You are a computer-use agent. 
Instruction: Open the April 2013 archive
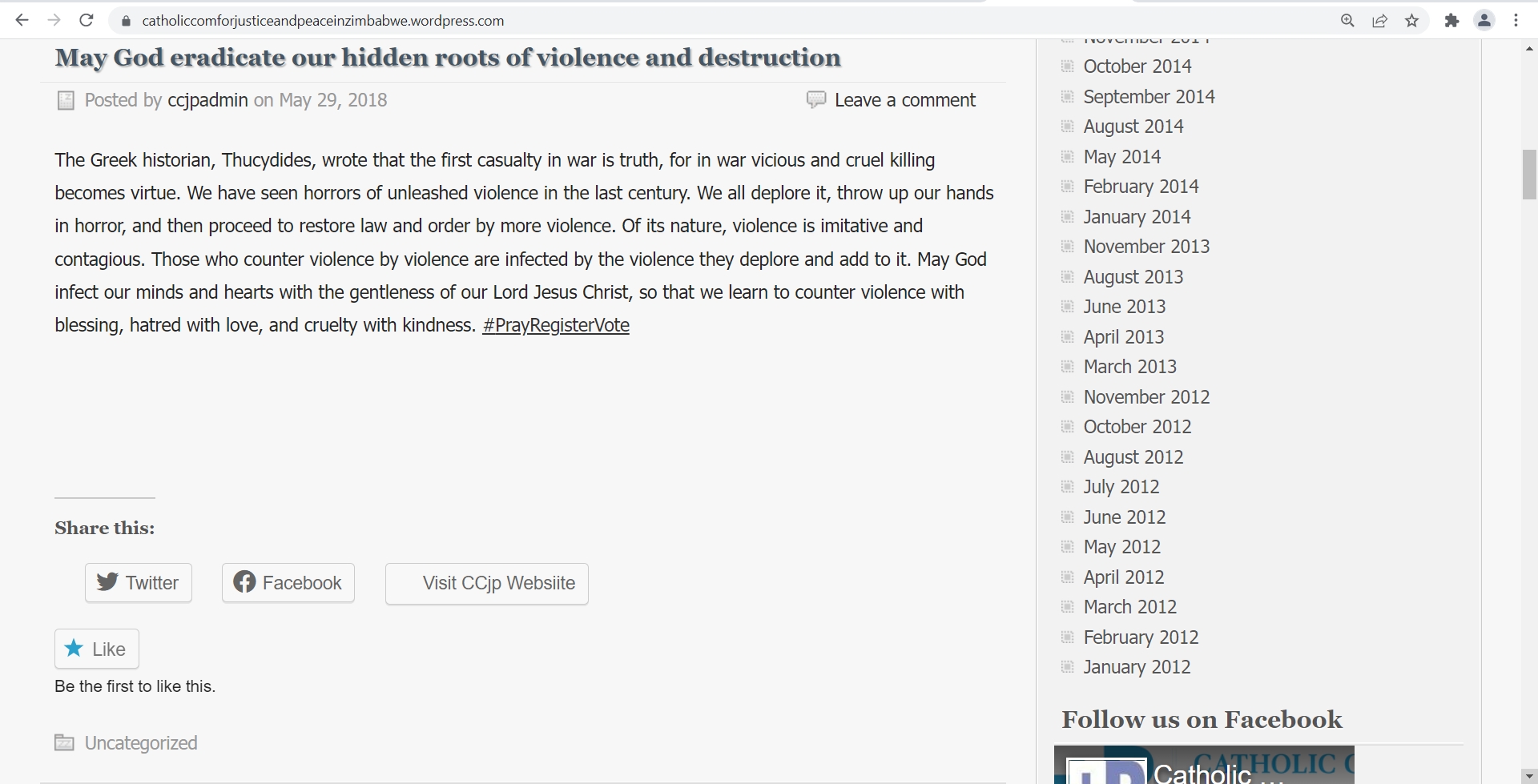pos(1124,337)
